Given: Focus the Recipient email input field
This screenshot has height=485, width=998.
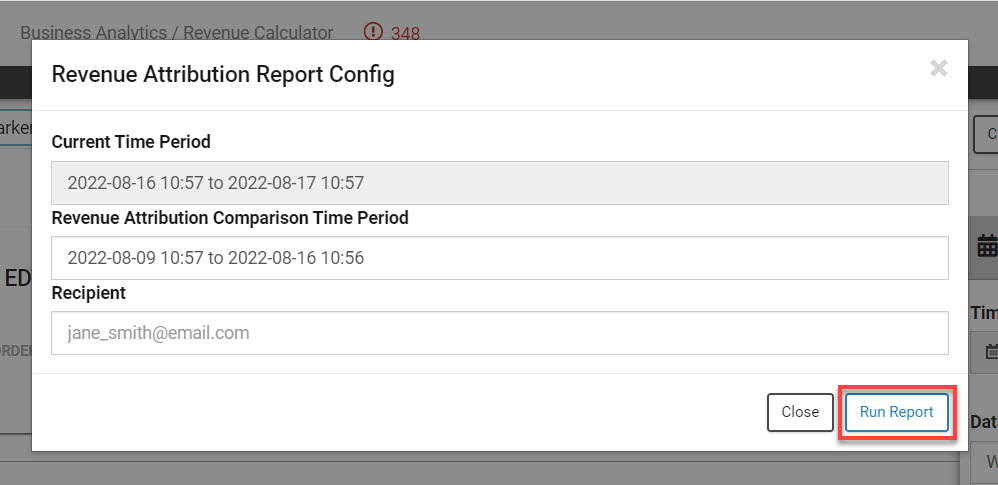Looking at the screenshot, I should 499,333.
